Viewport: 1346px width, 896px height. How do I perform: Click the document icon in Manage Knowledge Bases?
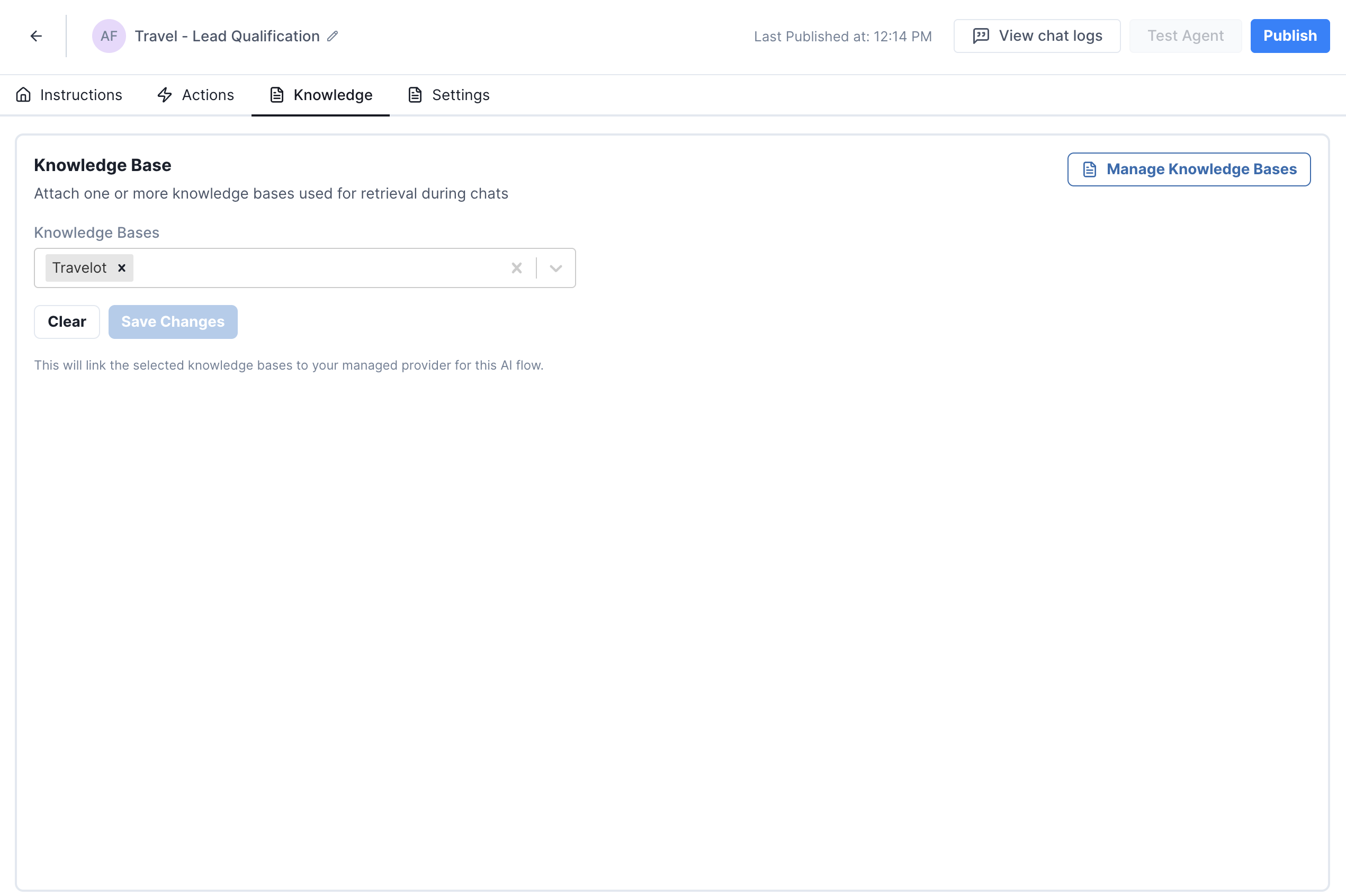pyautogui.click(x=1090, y=169)
